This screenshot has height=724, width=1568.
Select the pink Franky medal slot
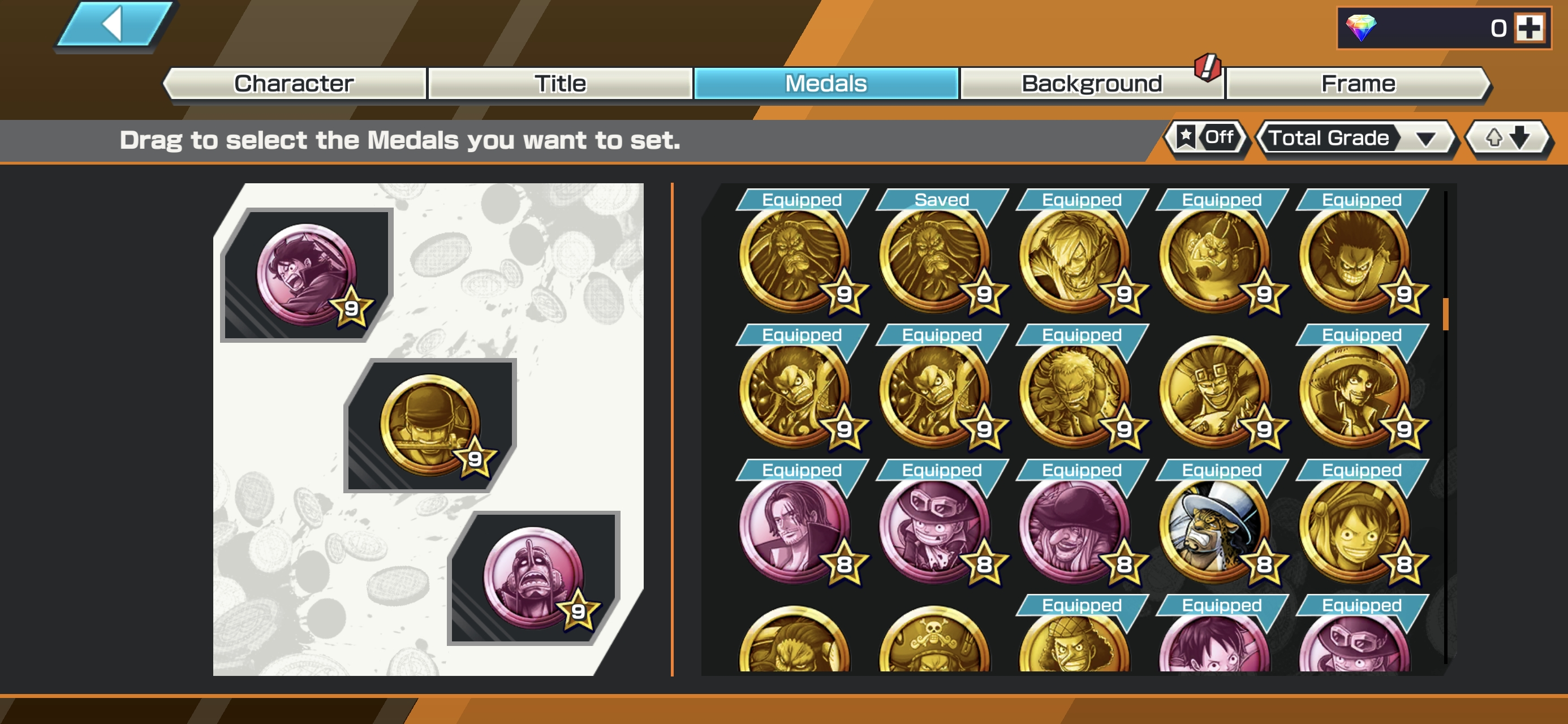[x=534, y=578]
